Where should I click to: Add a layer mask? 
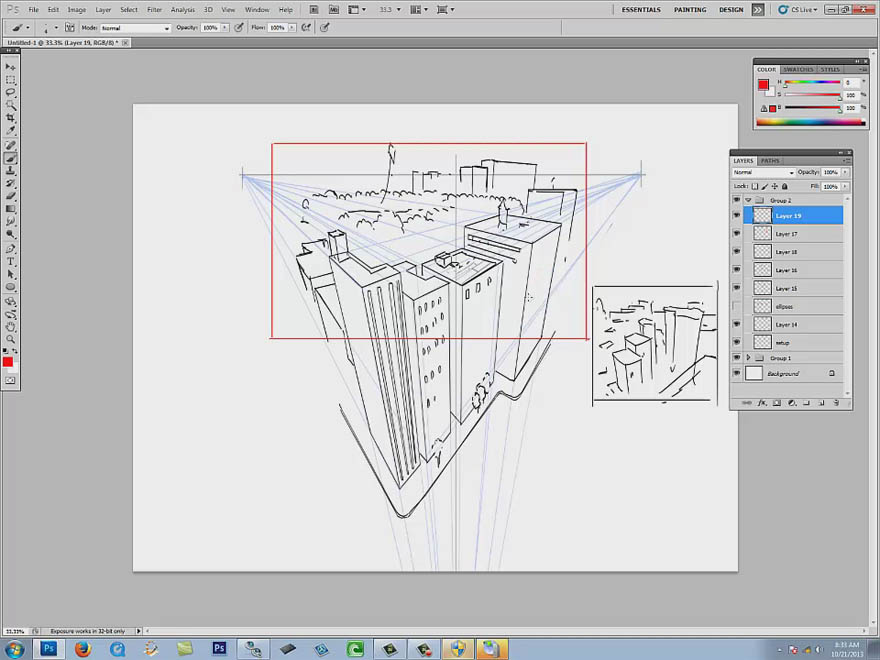point(777,403)
